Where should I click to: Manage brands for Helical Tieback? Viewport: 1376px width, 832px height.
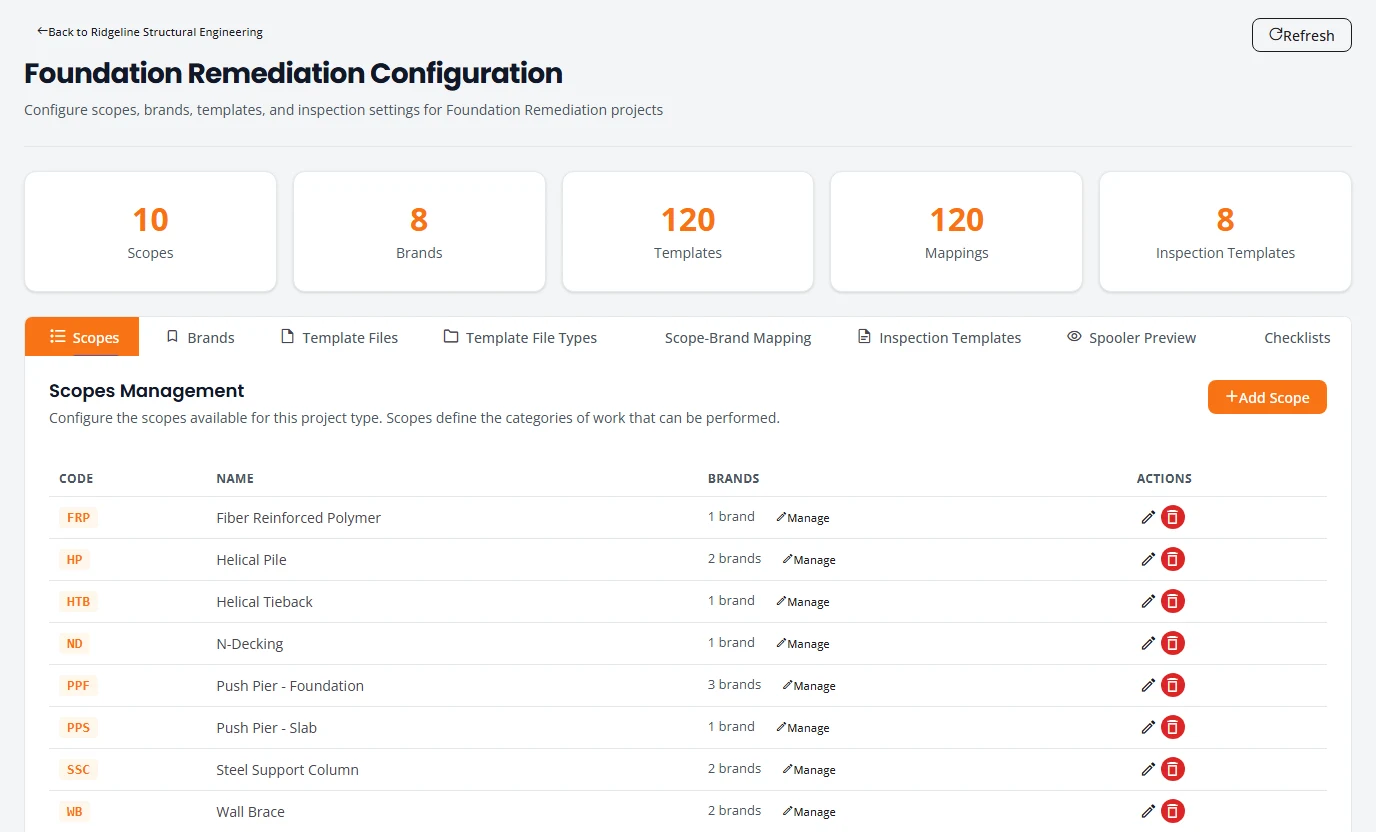(803, 602)
